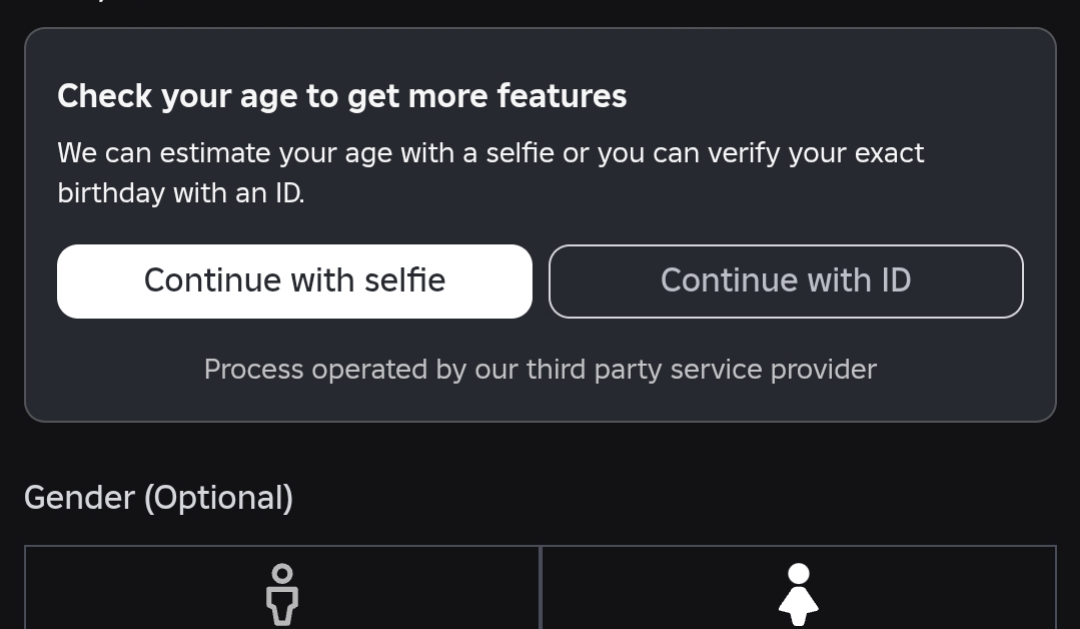The width and height of the screenshot is (1080, 629).
Task: Verify exact birthday using an ID
Action: pos(786,281)
